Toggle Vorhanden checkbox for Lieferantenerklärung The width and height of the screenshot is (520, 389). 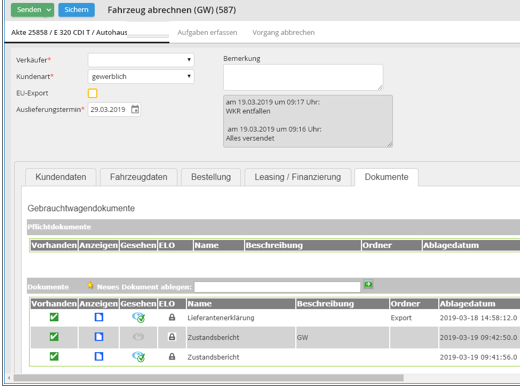click(54, 317)
